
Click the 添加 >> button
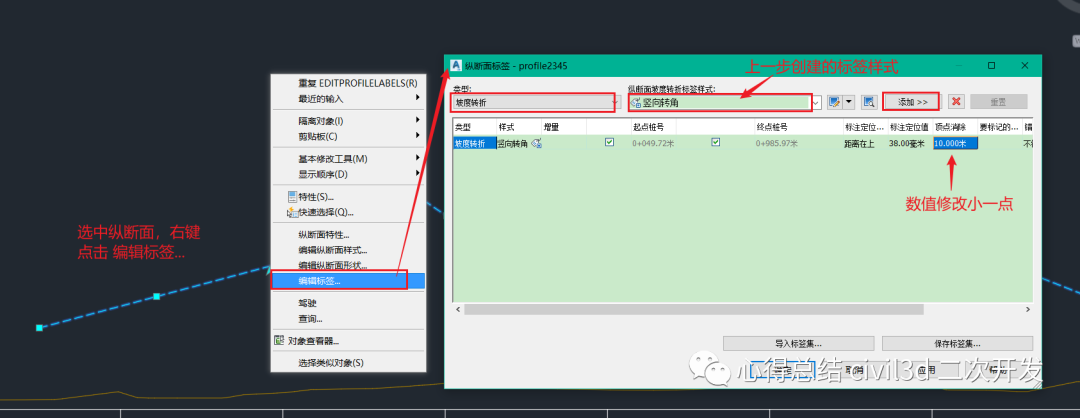[912, 102]
